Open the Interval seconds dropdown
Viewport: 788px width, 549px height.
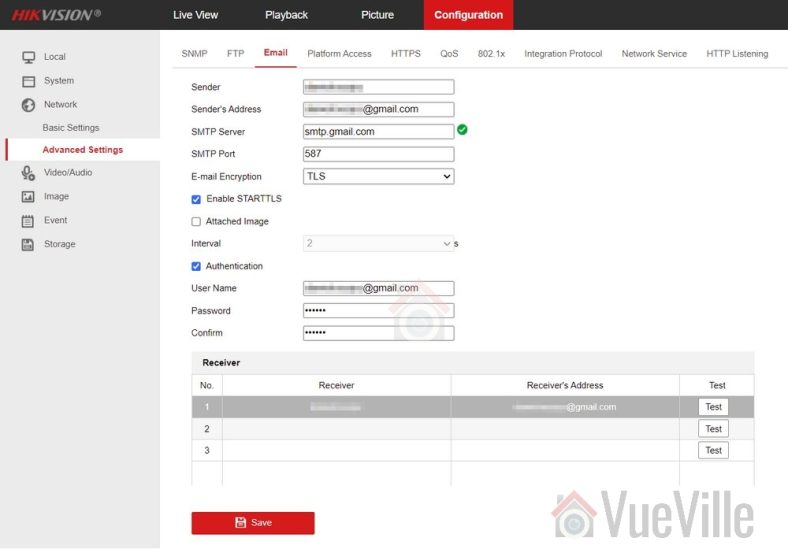[378, 243]
